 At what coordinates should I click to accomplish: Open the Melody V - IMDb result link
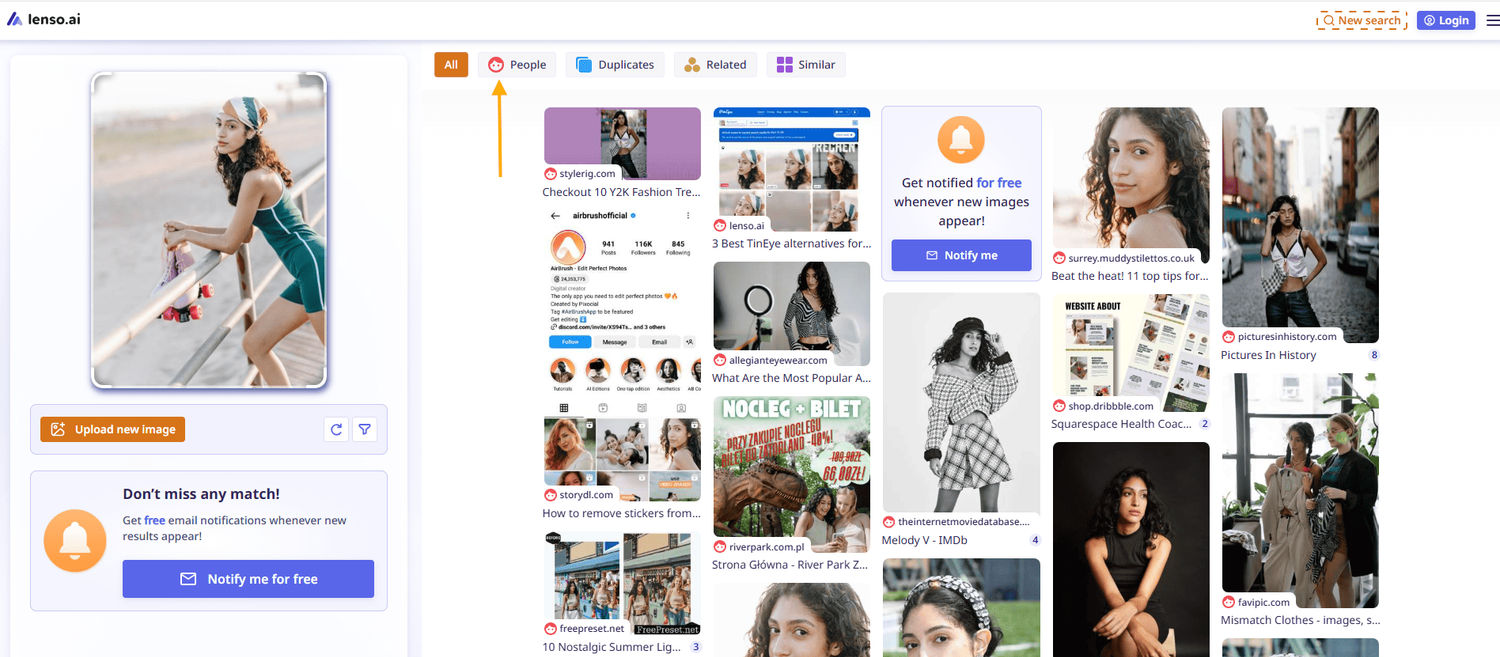click(924, 540)
